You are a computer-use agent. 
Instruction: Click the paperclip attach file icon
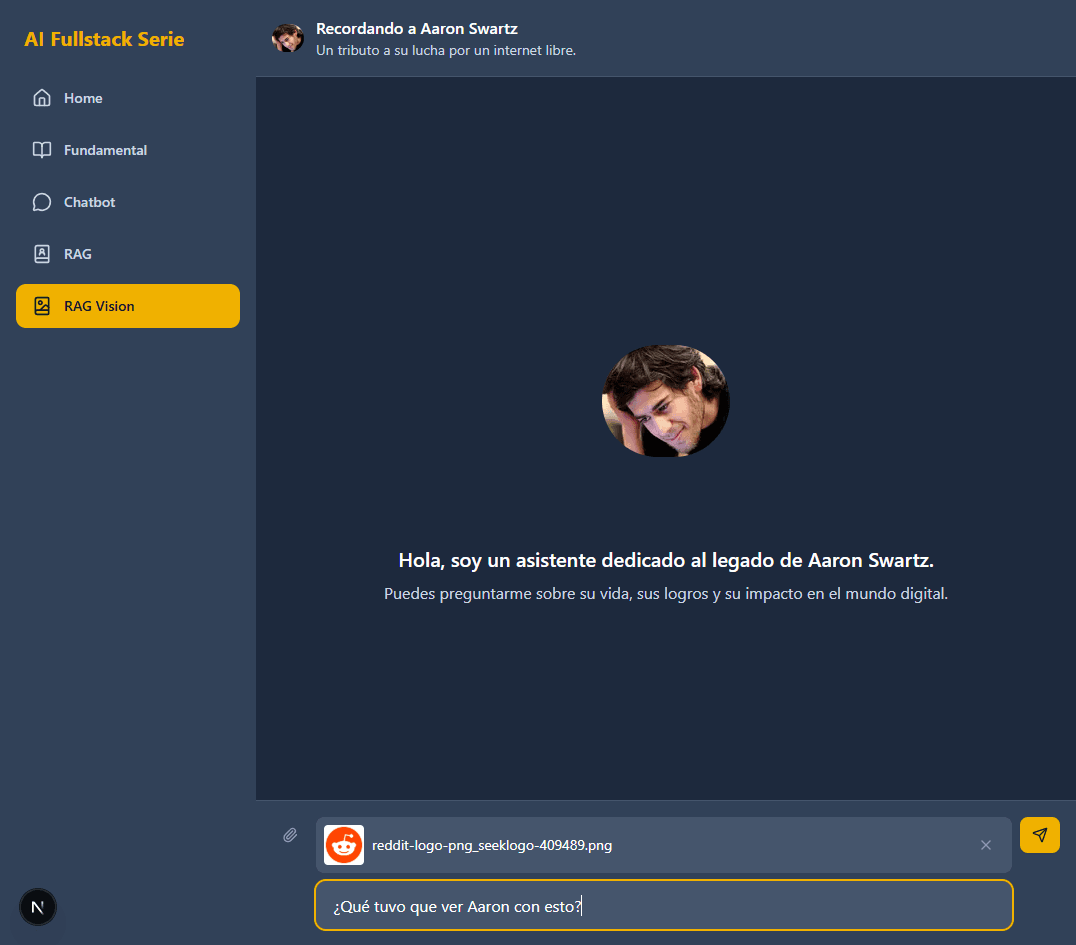tap(290, 835)
